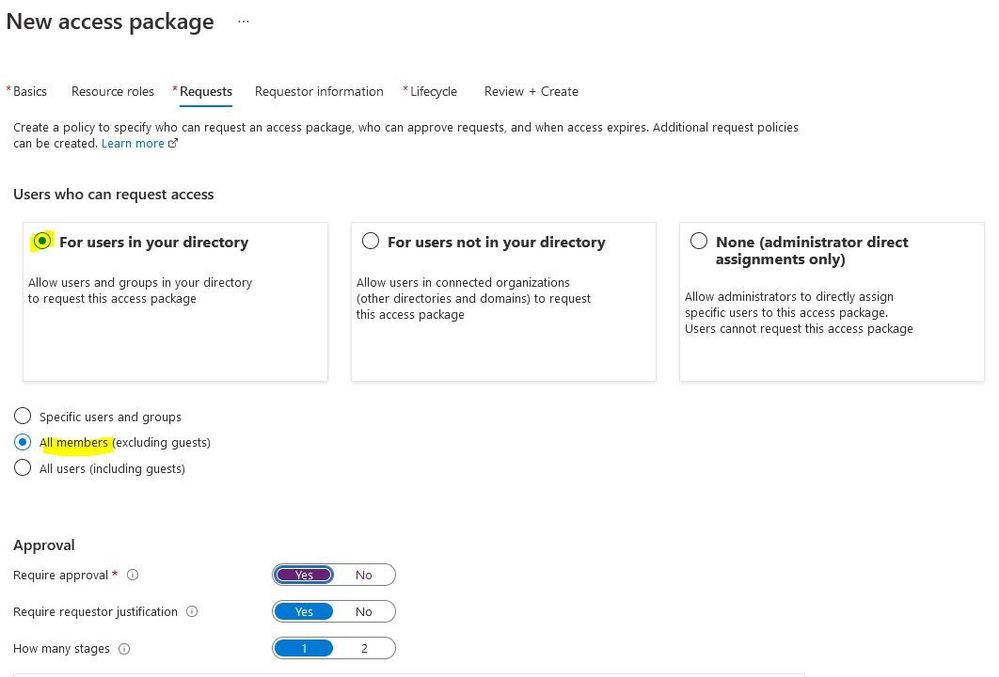Select Specific users and groups radio button
Viewport: 999px width, 677px height.
pyautogui.click(x=22, y=416)
